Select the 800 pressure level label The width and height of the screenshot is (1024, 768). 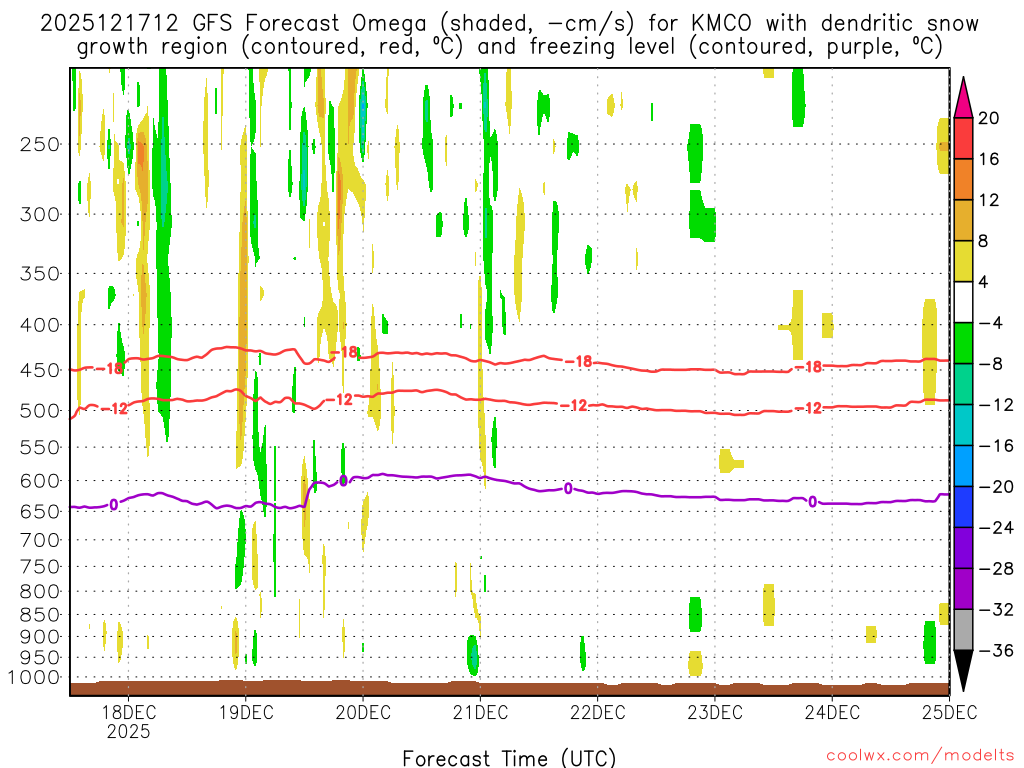(x=40, y=592)
